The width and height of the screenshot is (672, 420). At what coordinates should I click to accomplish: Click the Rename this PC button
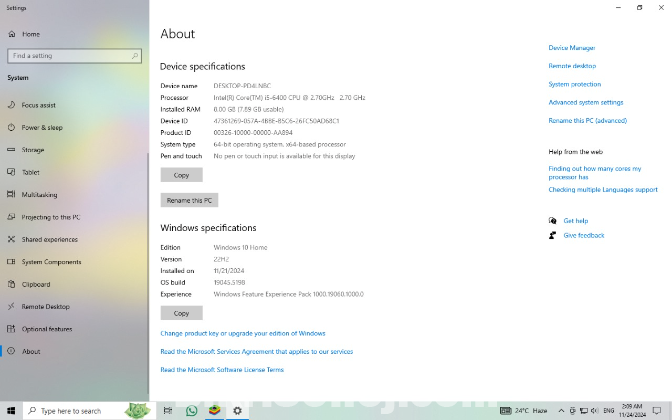click(189, 200)
